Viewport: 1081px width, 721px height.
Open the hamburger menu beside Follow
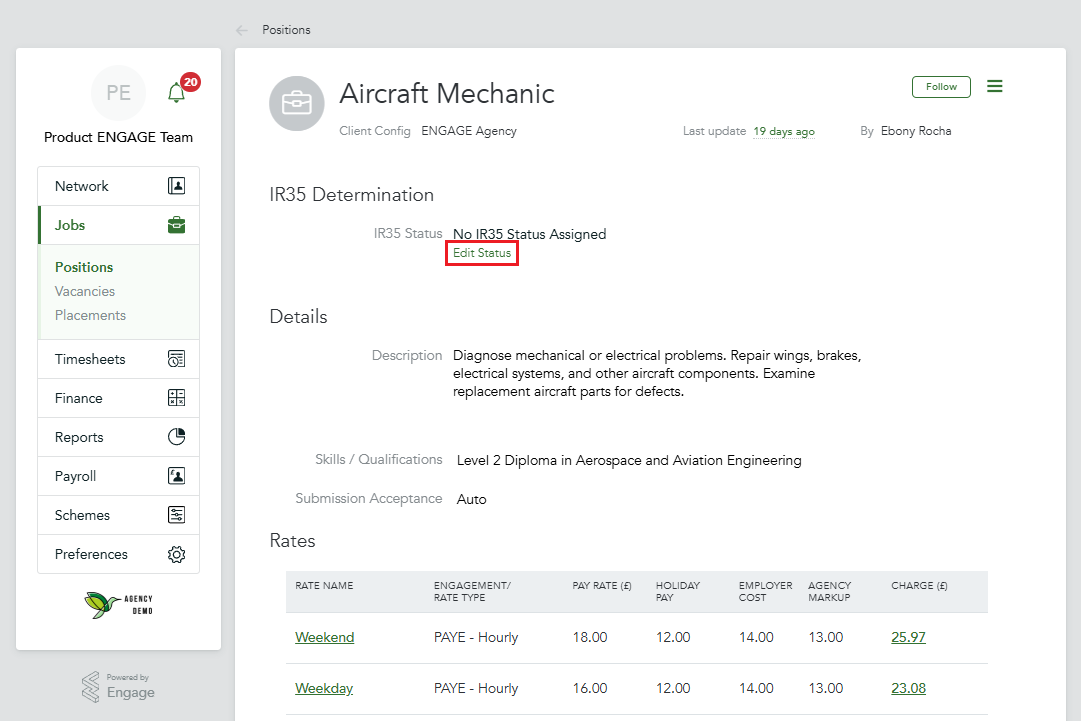click(x=994, y=86)
